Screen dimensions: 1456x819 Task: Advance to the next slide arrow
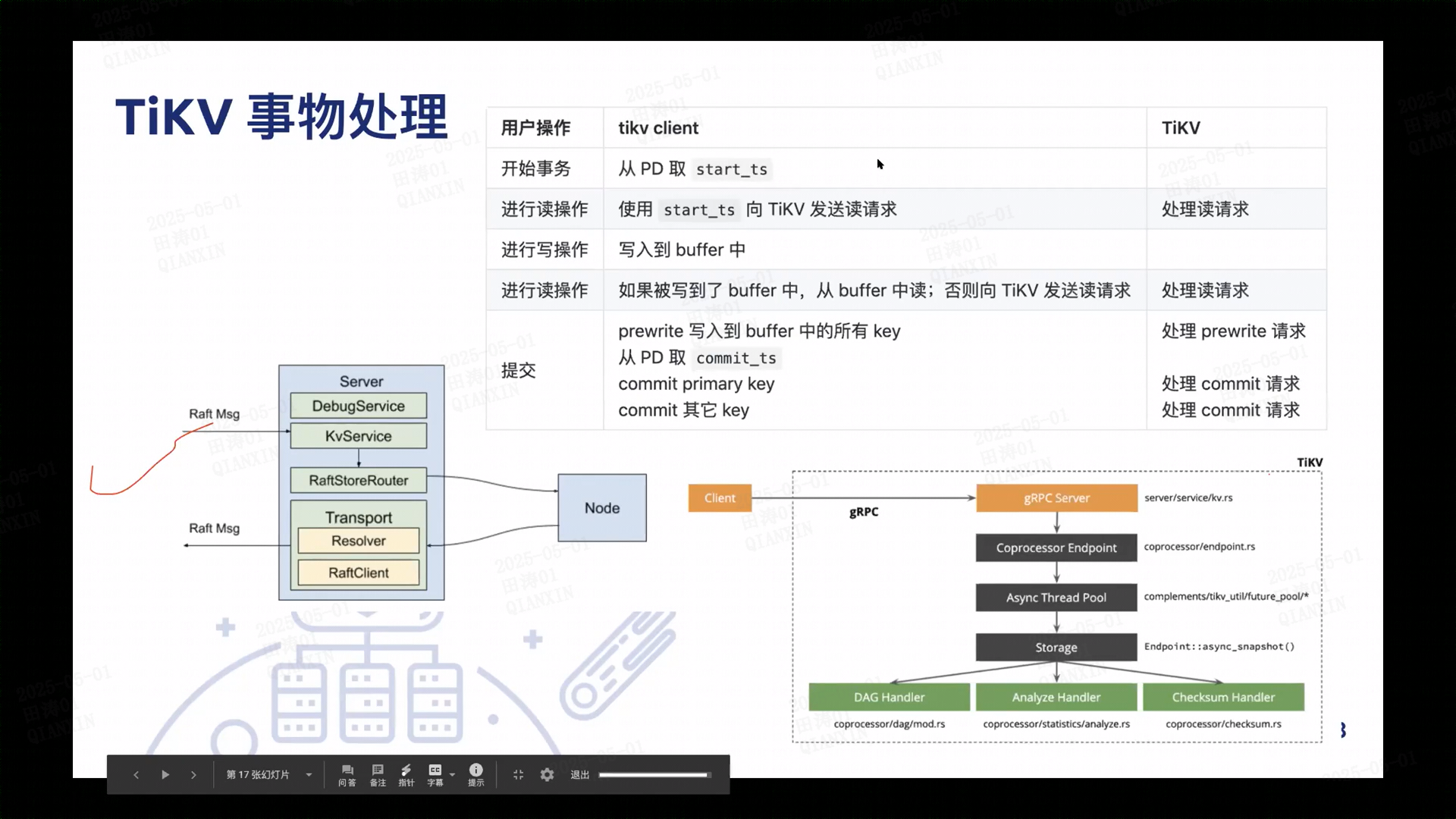(x=193, y=775)
